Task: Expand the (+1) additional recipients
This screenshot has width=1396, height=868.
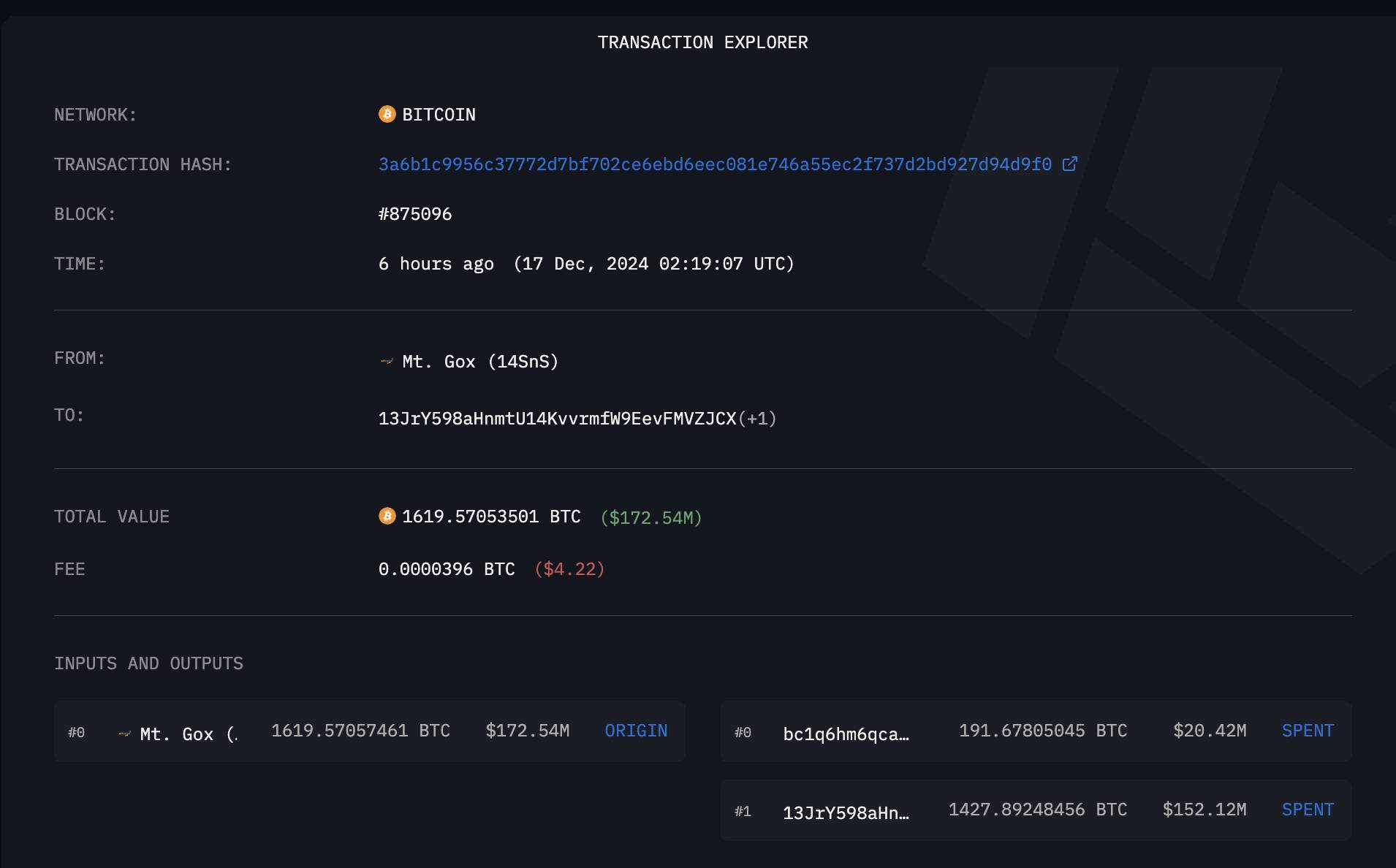Action: 757,419
